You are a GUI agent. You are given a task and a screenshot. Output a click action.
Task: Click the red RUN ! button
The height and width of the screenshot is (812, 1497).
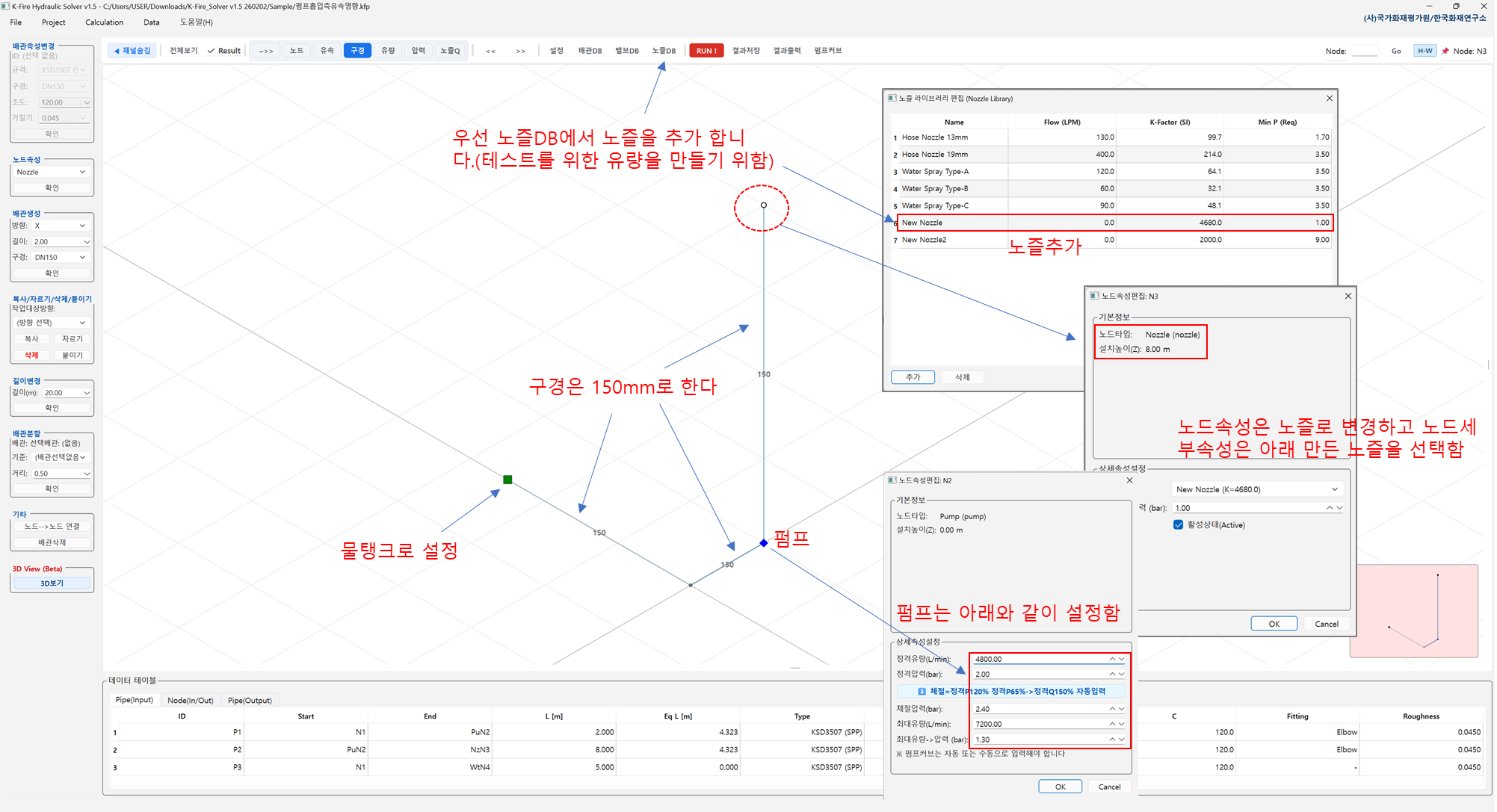(x=706, y=51)
